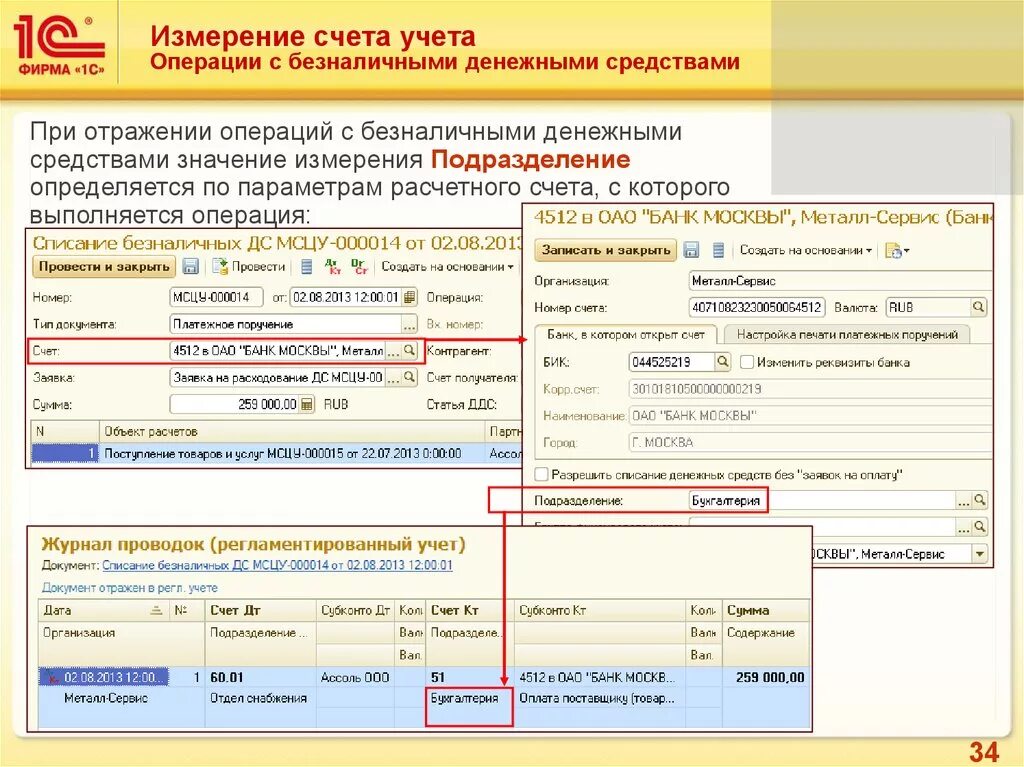Show Дт/Кт postings icon
This screenshot has width=1024, height=767.
(333, 267)
